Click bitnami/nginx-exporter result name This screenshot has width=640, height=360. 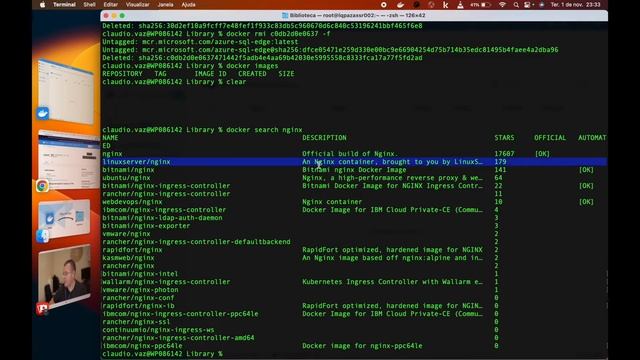point(146,226)
